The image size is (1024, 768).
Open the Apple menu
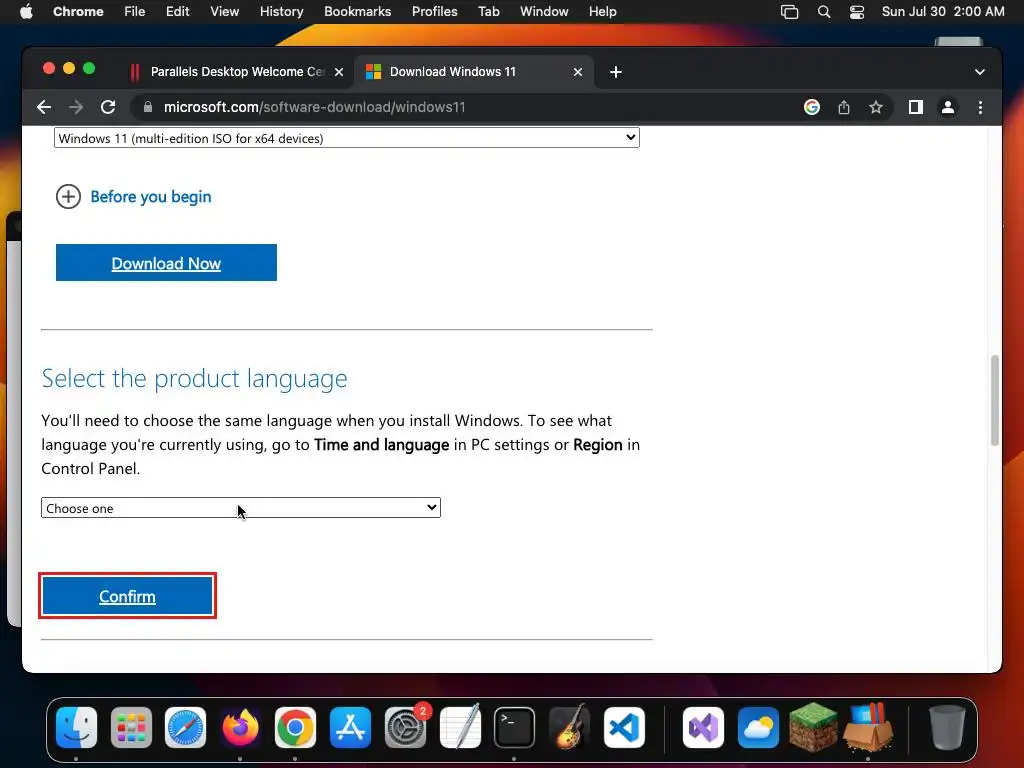[x=26, y=12]
